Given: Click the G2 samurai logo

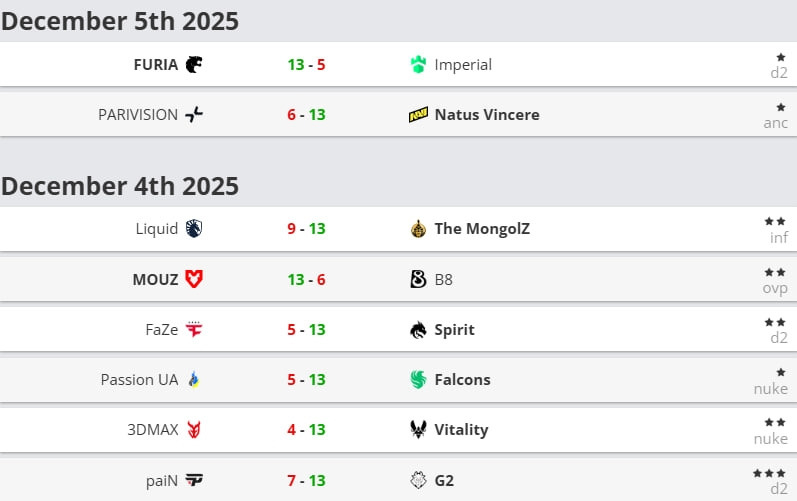Looking at the screenshot, I should (x=418, y=480).
